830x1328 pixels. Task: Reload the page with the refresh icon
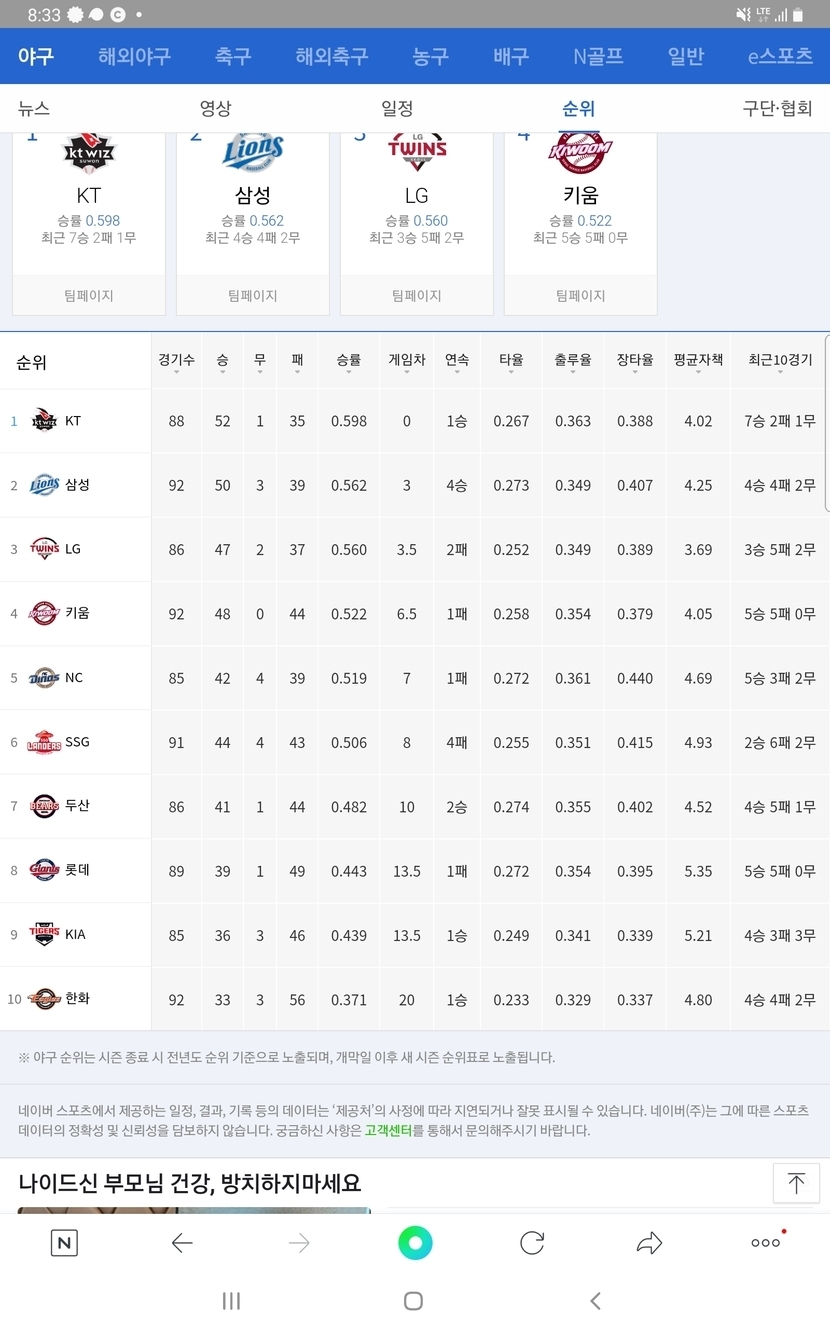[x=532, y=1243]
